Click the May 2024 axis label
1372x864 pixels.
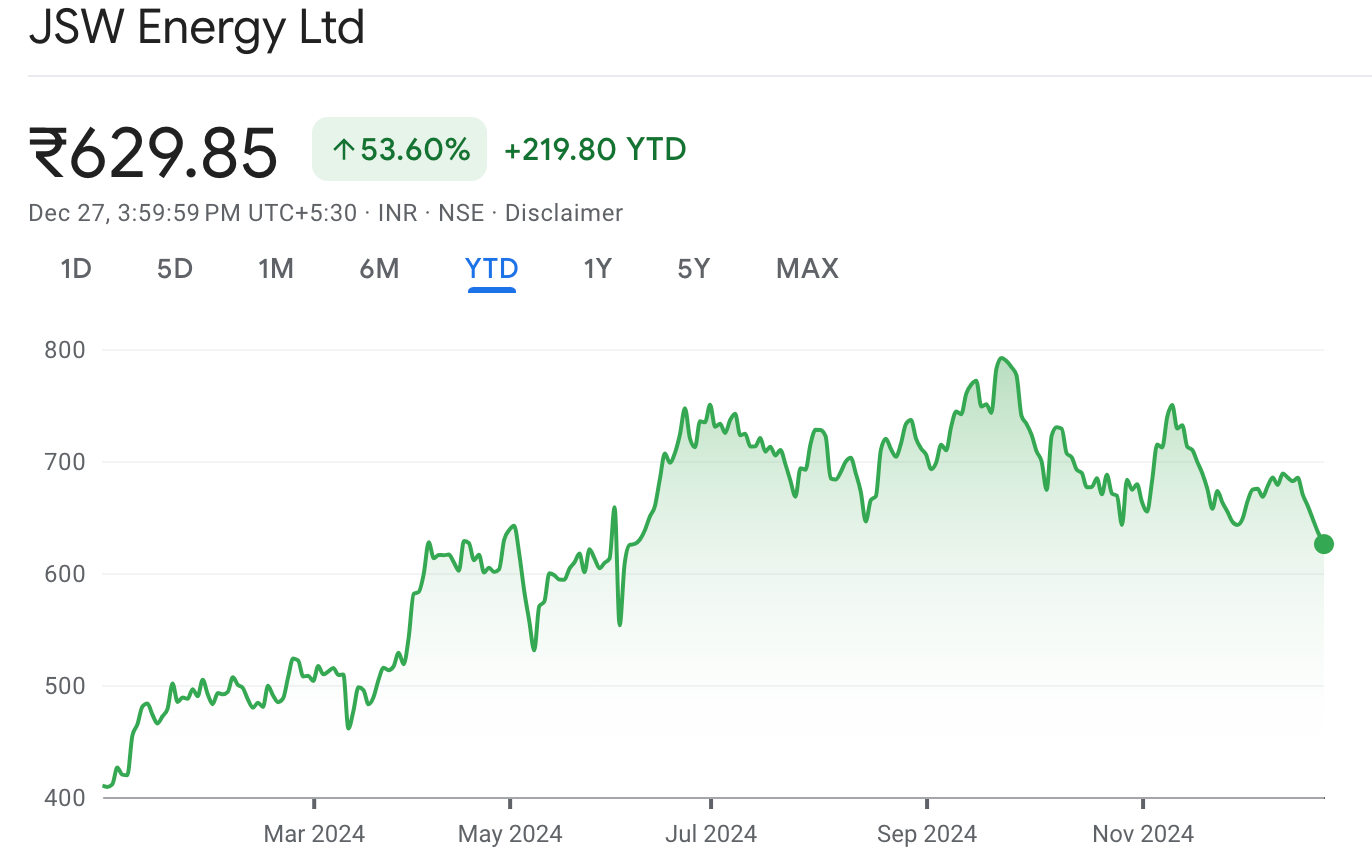coord(510,833)
